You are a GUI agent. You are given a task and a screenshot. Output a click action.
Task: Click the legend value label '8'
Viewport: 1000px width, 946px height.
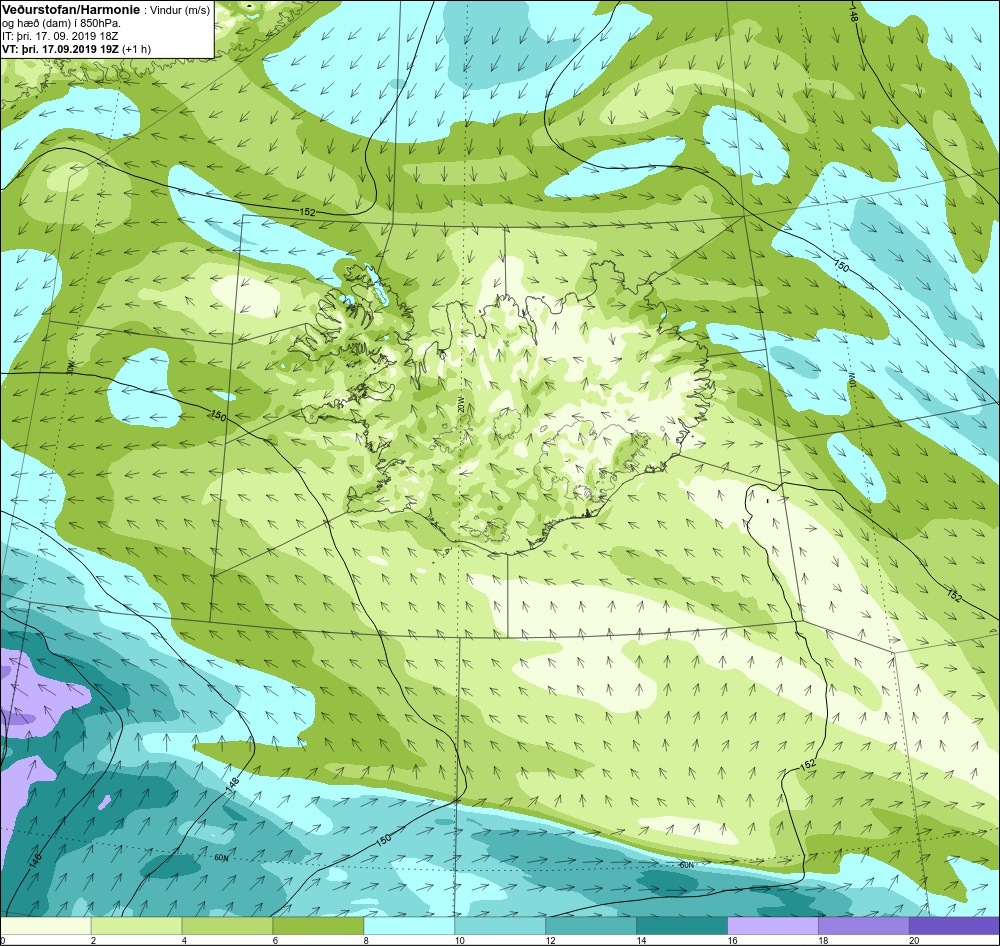click(x=366, y=940)
